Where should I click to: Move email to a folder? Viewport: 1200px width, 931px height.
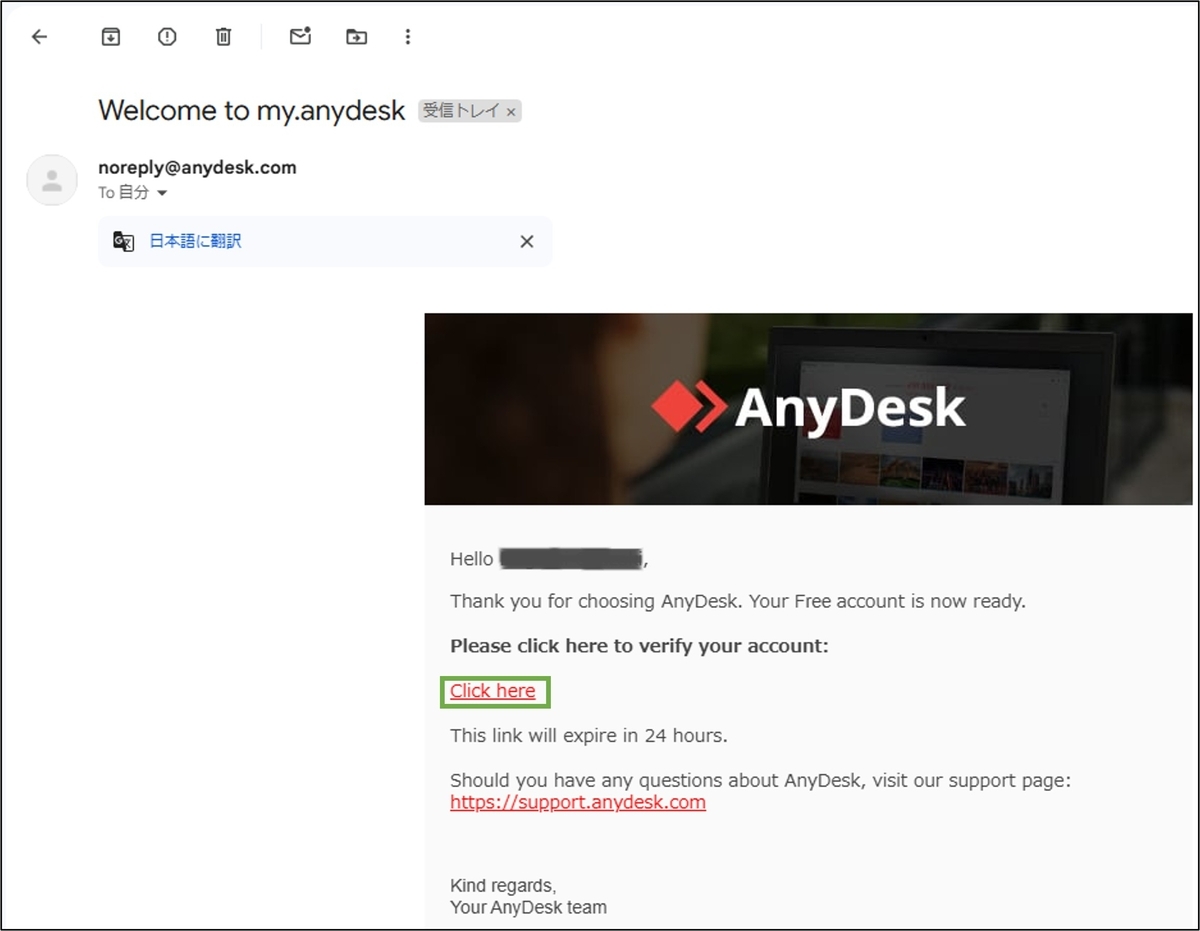click(356, 37)
